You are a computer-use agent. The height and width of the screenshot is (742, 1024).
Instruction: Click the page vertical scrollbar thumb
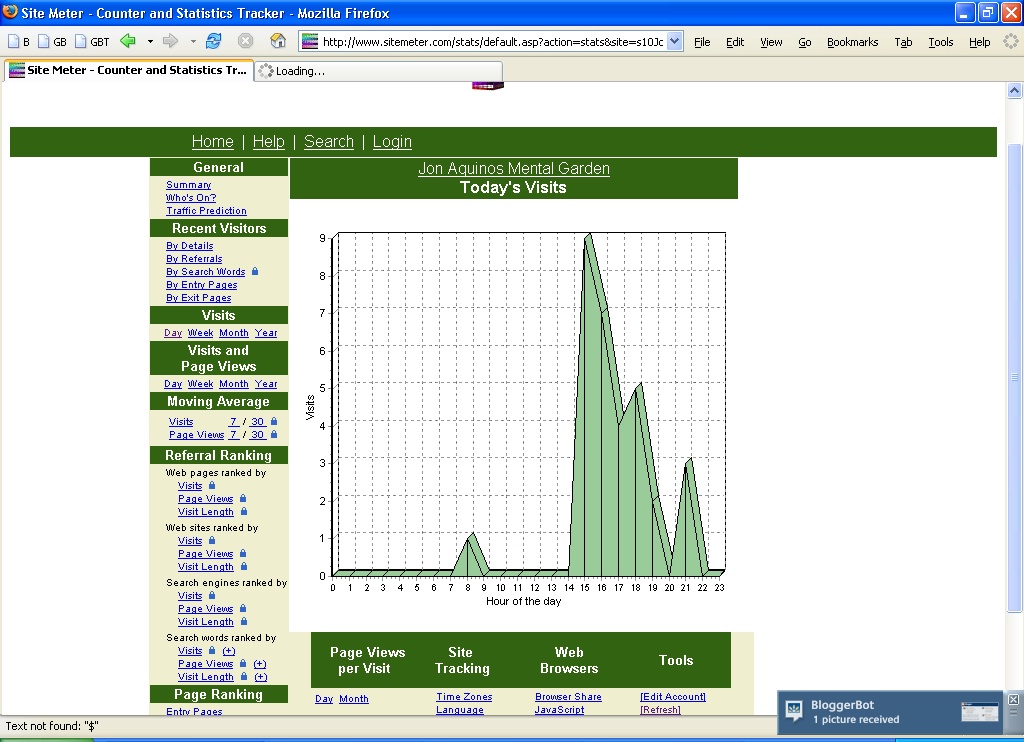[1014, 378]
